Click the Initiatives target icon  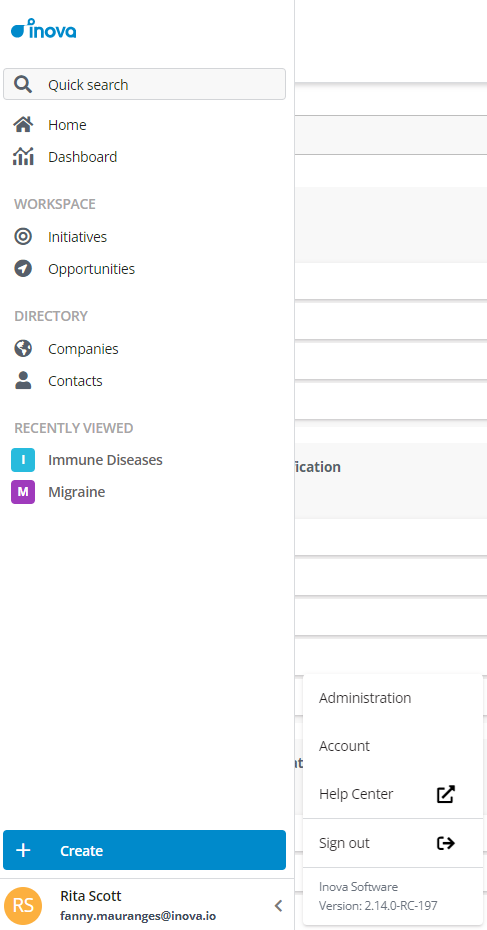(23, 237)
